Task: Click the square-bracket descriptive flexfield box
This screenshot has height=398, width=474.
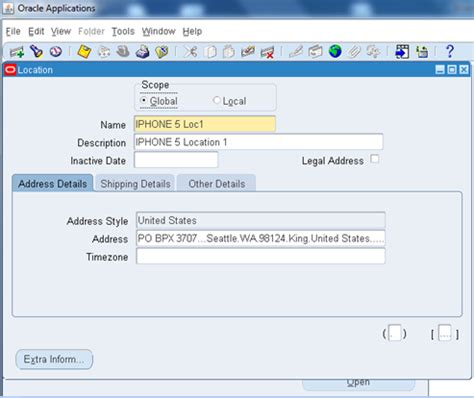Action: [445, 333]
